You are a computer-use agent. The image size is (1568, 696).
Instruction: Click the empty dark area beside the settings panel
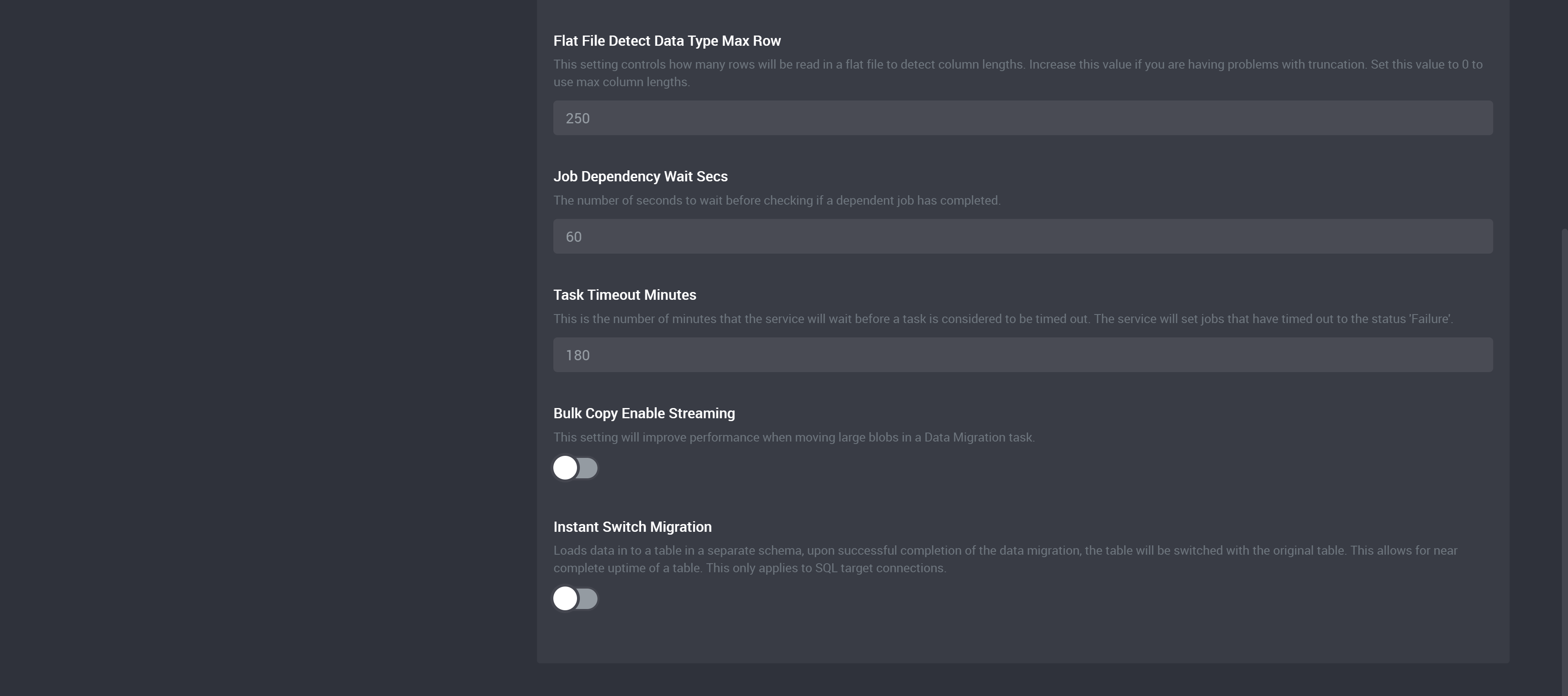pos(268,347)
